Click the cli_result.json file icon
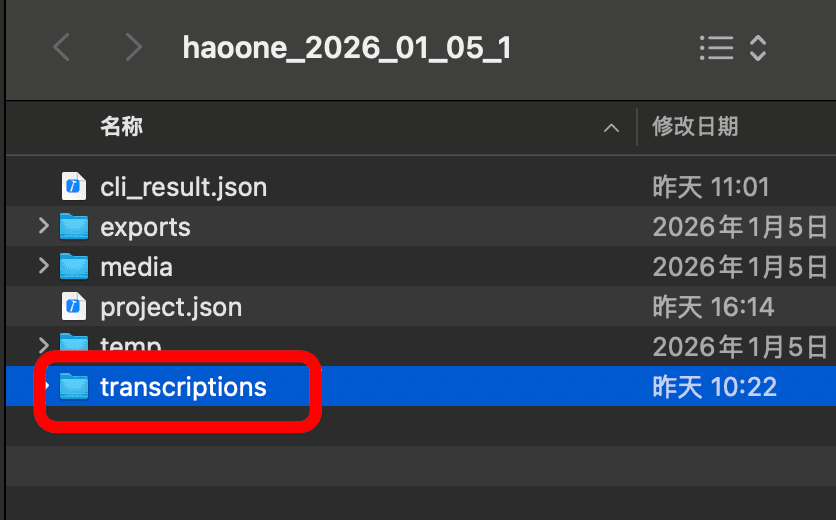 (74, 187)
